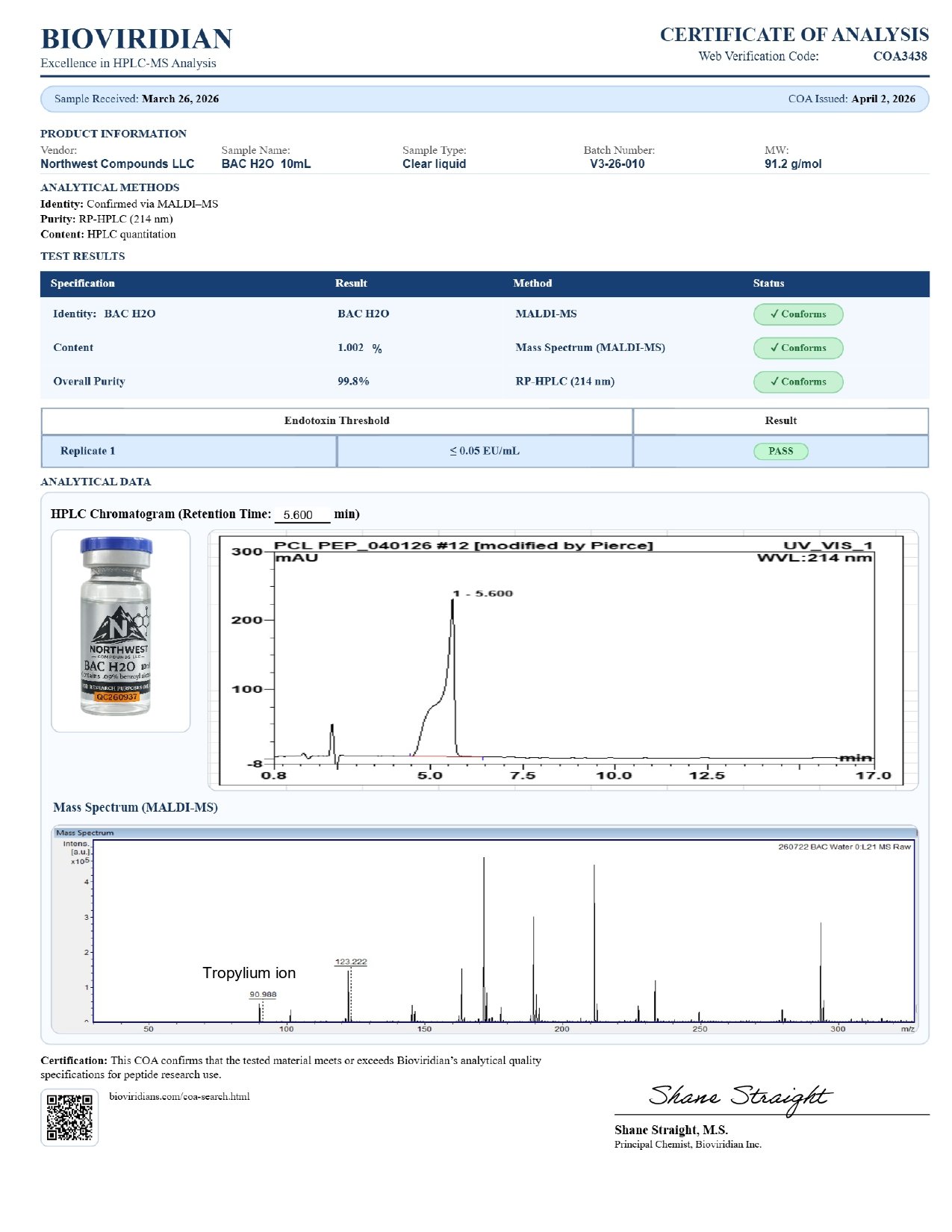Click the Specification column header
The image size is (952, 1232).
83,283
